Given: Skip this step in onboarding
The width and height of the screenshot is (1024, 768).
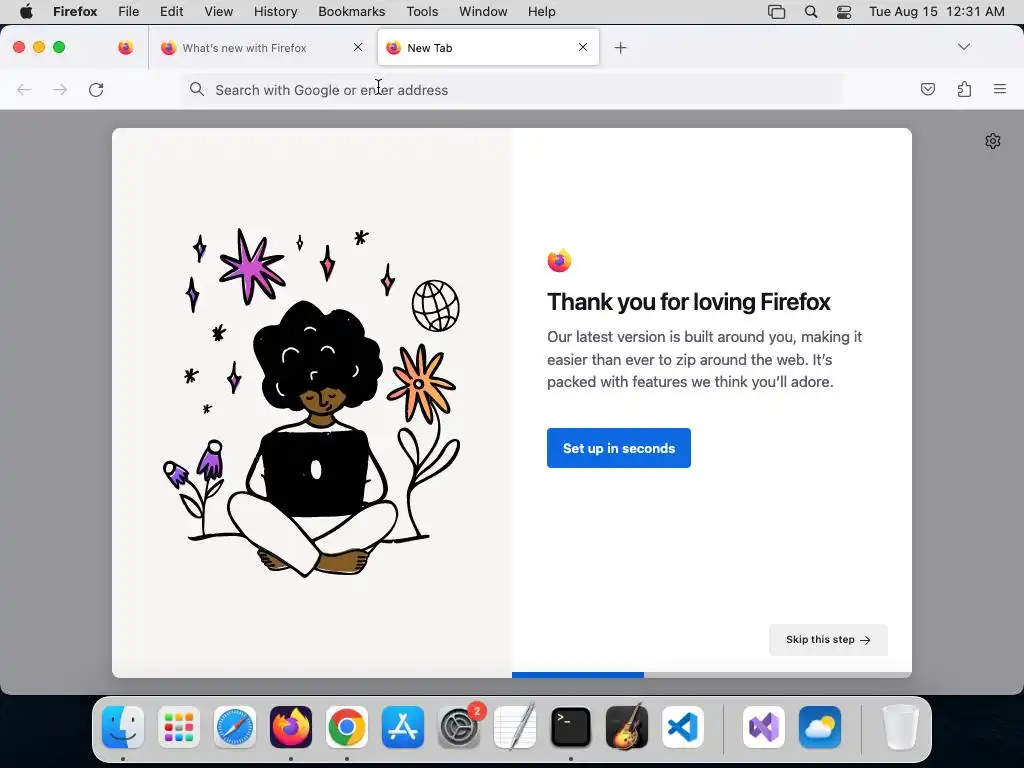Looking at the screenshot, I should [828, 640].
